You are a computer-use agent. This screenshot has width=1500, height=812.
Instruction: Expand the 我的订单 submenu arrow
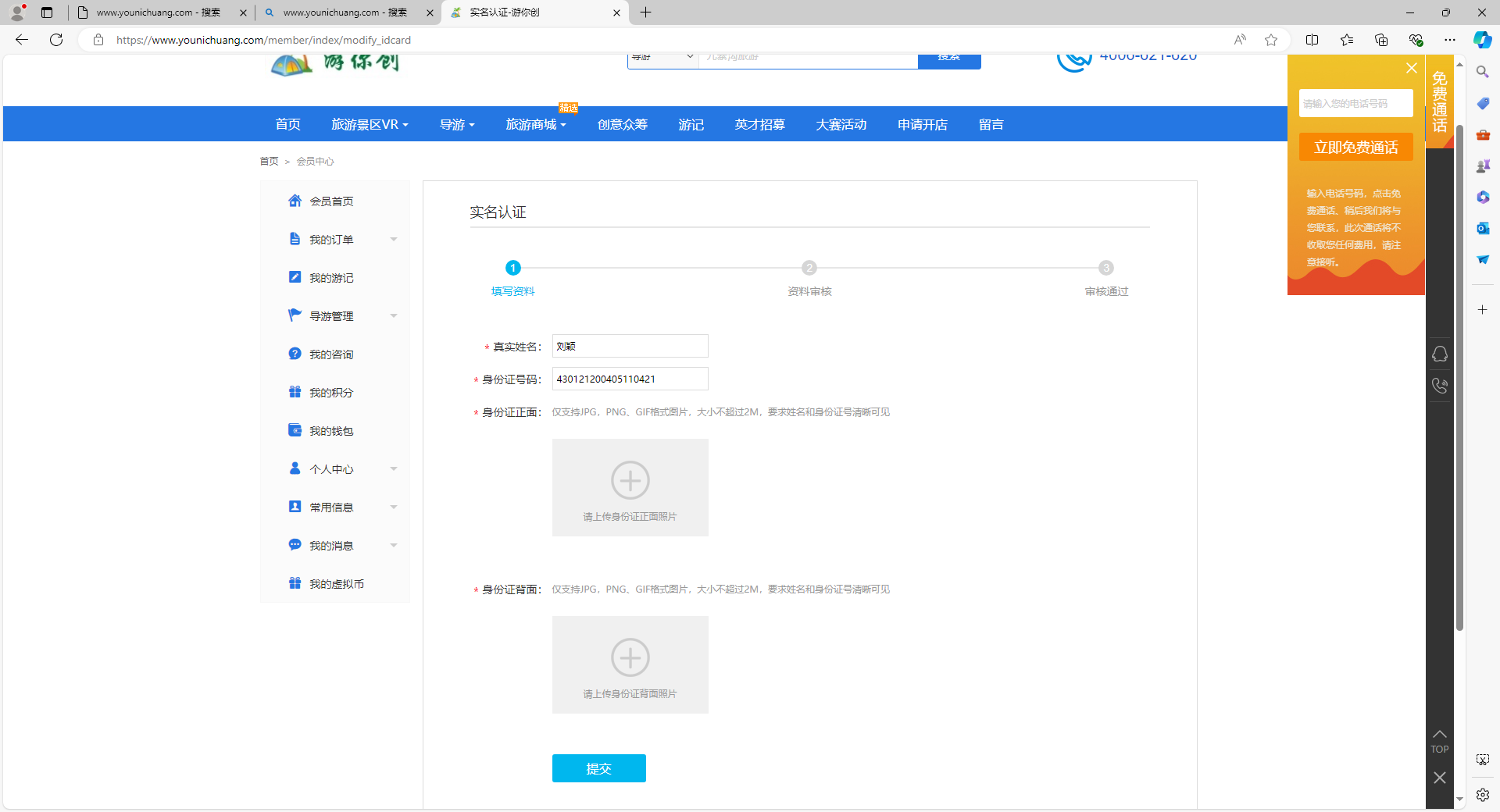pos(394,239)
